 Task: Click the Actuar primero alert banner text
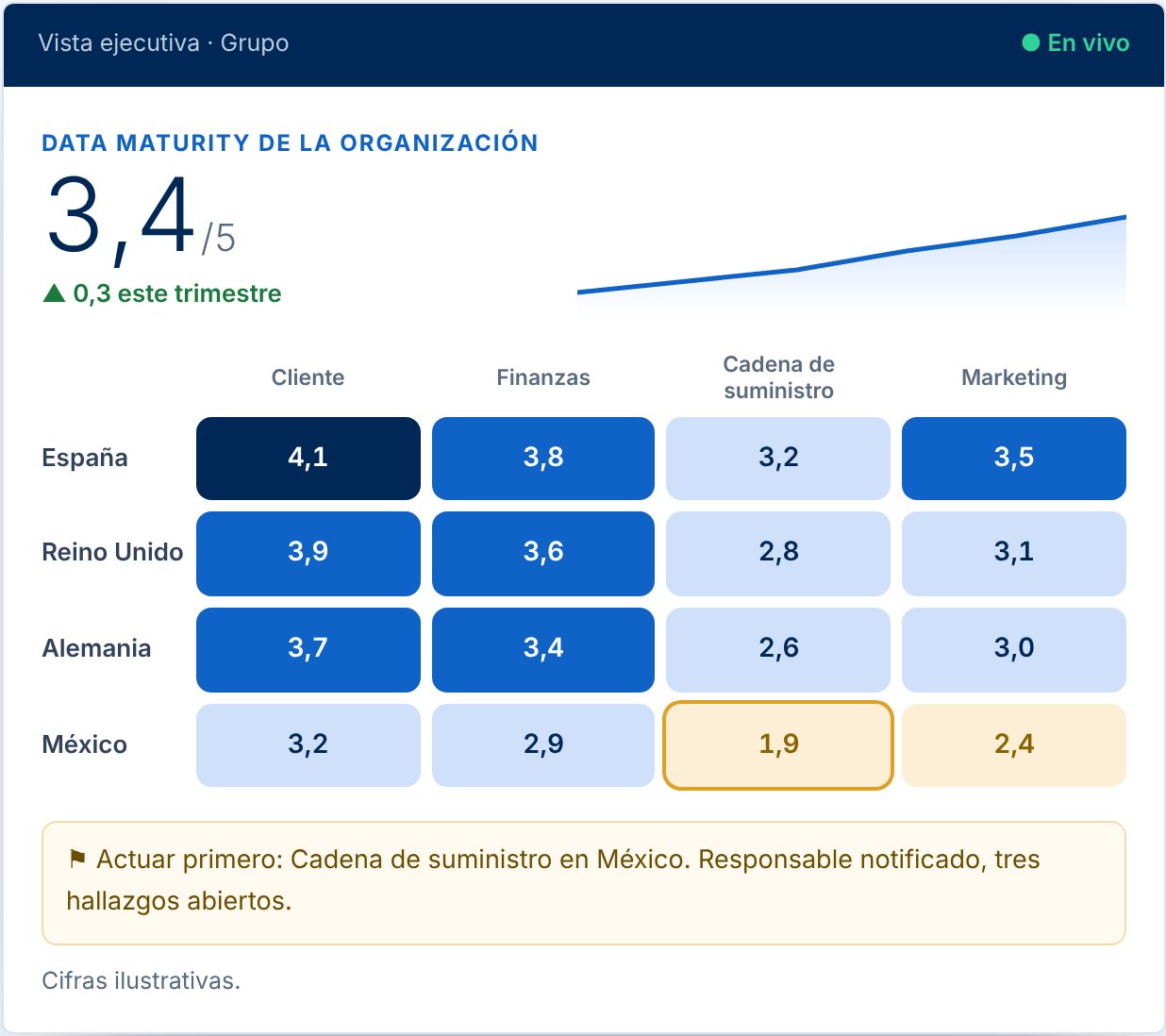pos(554,880)
